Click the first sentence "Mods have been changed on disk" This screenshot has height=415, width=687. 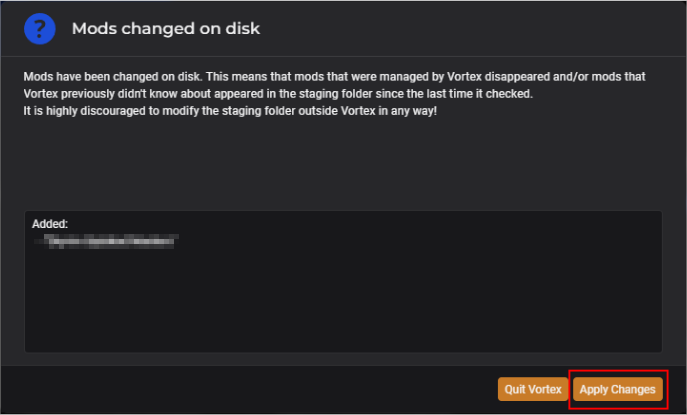112,77
